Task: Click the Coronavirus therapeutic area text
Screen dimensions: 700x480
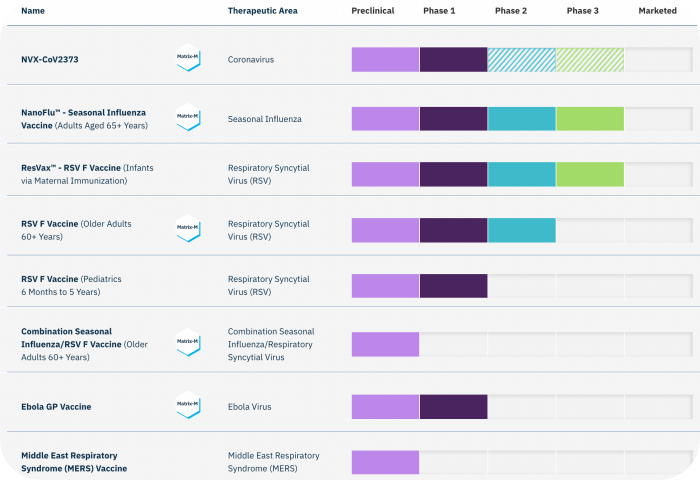Action: pos(251,59)
